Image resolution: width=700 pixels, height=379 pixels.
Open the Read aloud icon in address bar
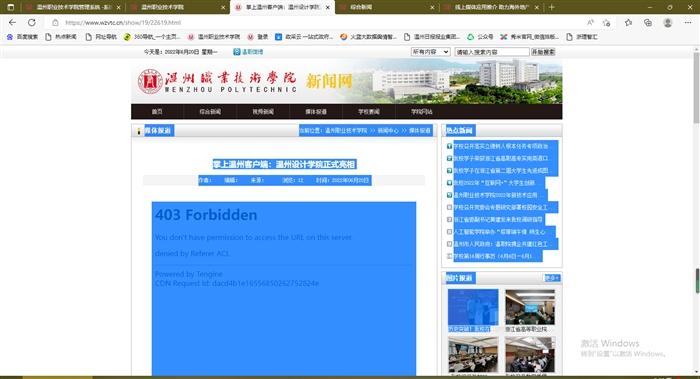pyautogui.click(x=590, y=22)
